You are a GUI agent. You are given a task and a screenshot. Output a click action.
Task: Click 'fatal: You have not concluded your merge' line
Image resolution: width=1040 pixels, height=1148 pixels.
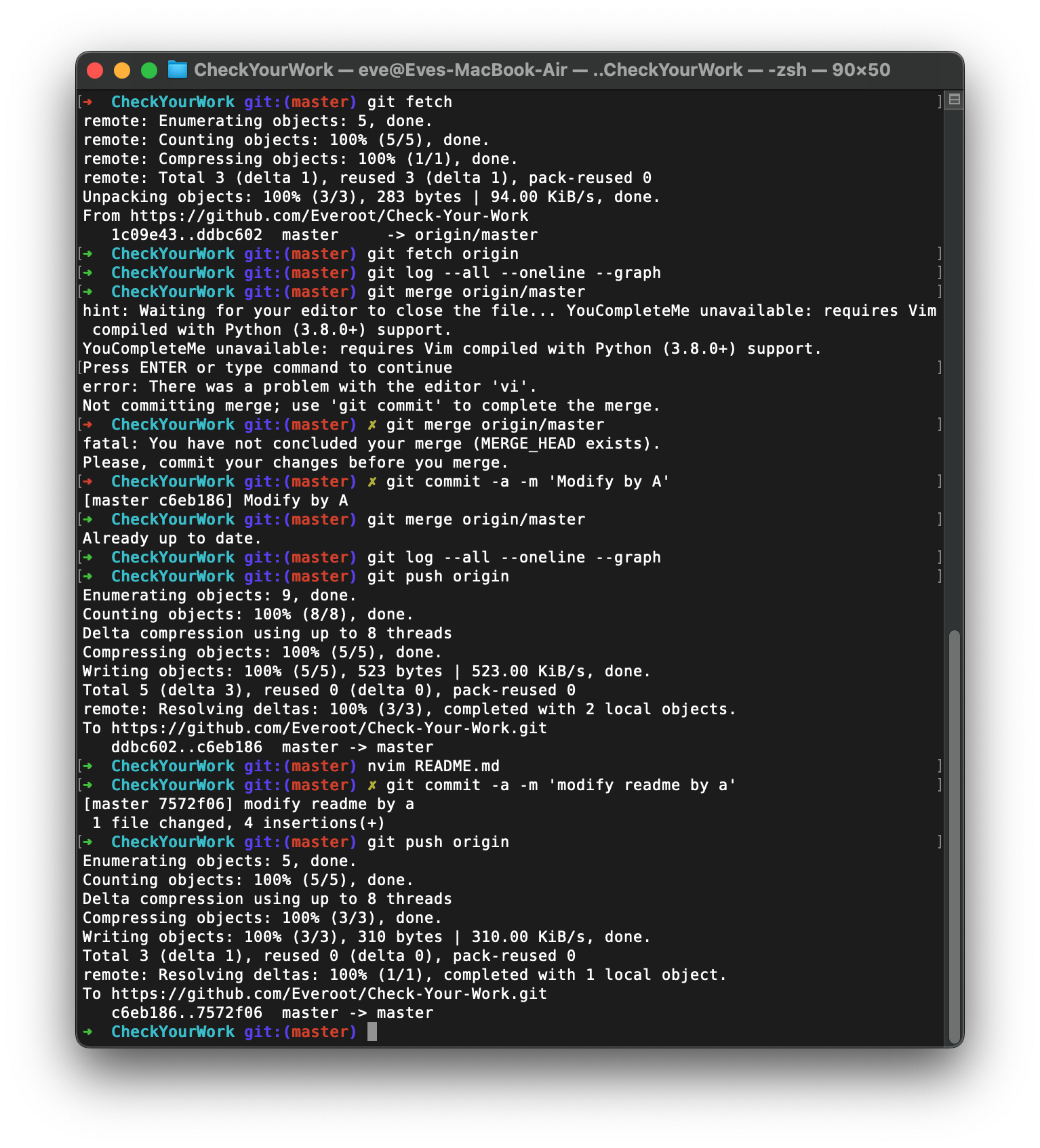372,443
